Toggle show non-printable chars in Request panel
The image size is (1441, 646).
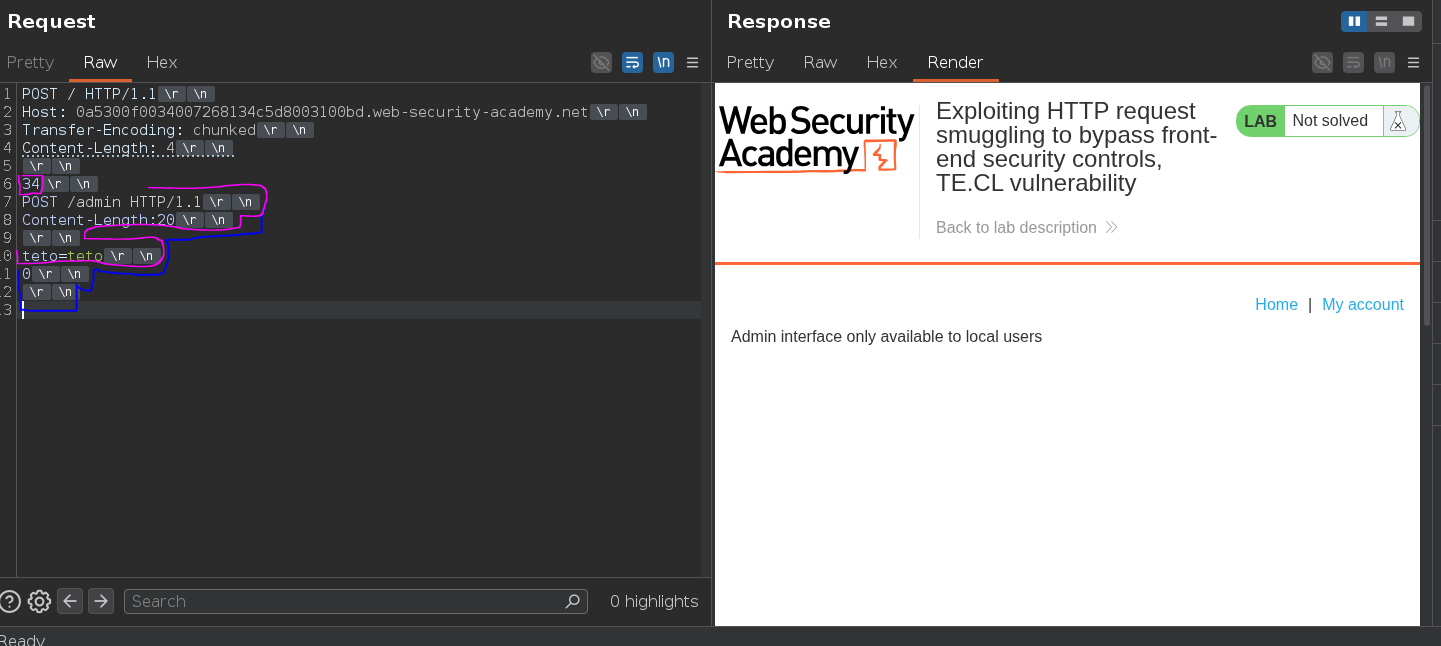[x=663, y=62]
